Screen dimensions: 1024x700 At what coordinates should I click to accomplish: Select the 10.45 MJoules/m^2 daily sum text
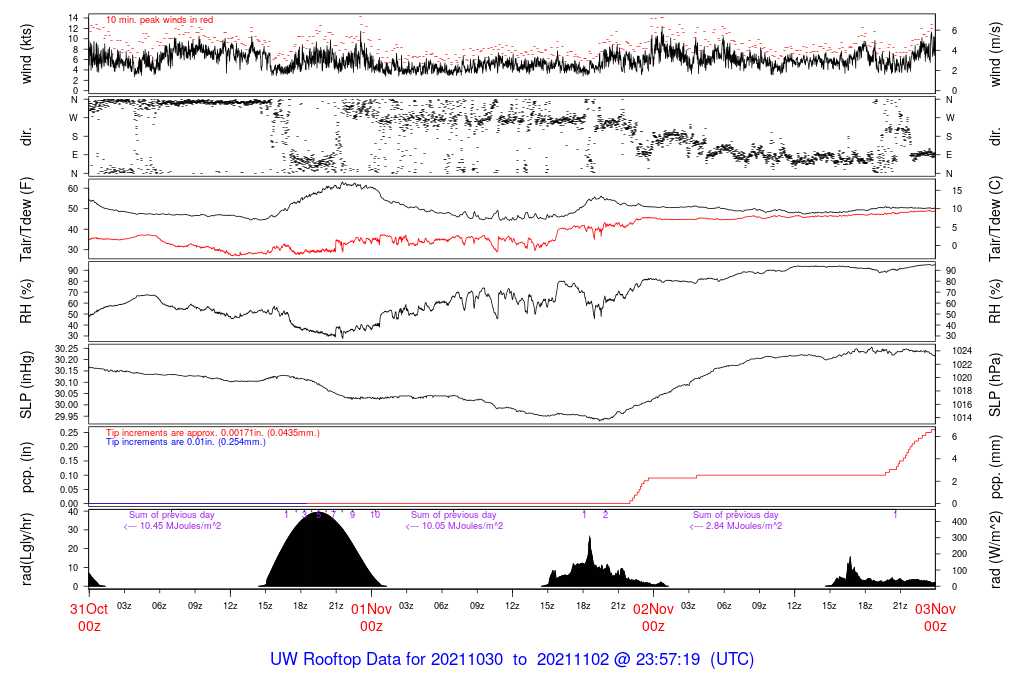172,526
